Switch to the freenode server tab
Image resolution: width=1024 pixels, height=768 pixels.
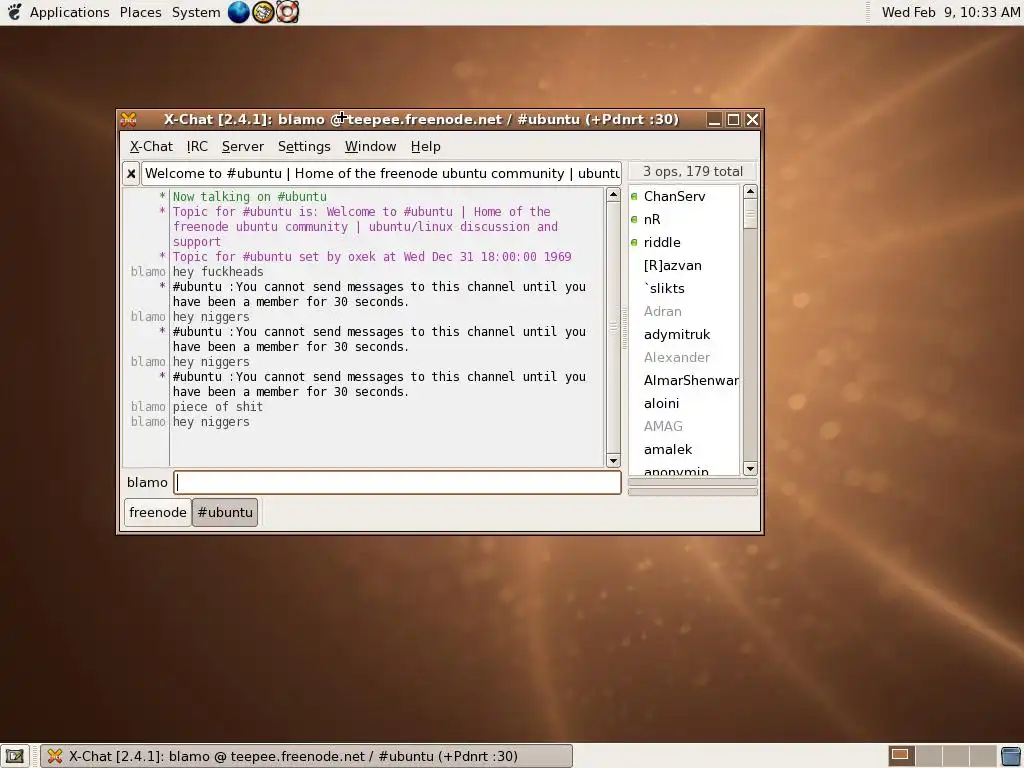[157, 513]
